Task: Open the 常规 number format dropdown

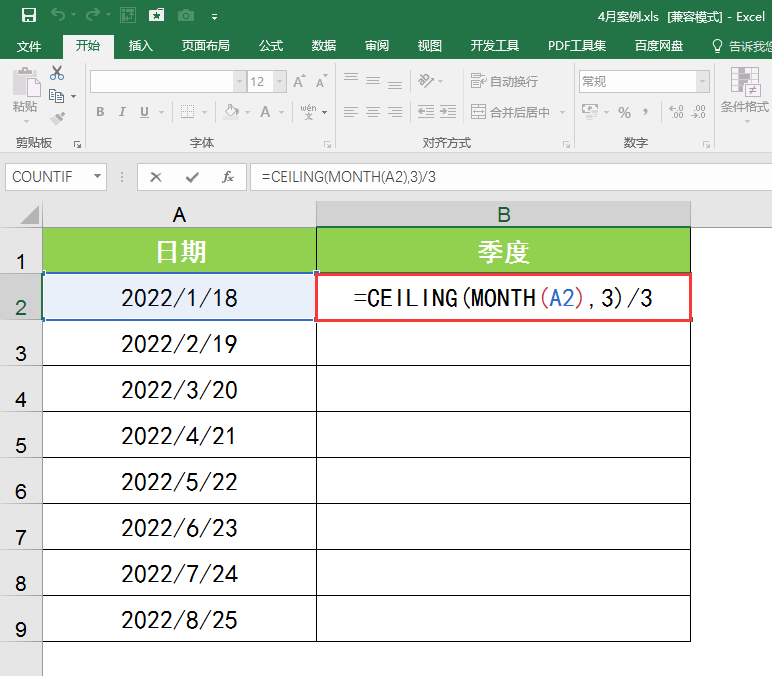Action: click(x=703, y=81)
